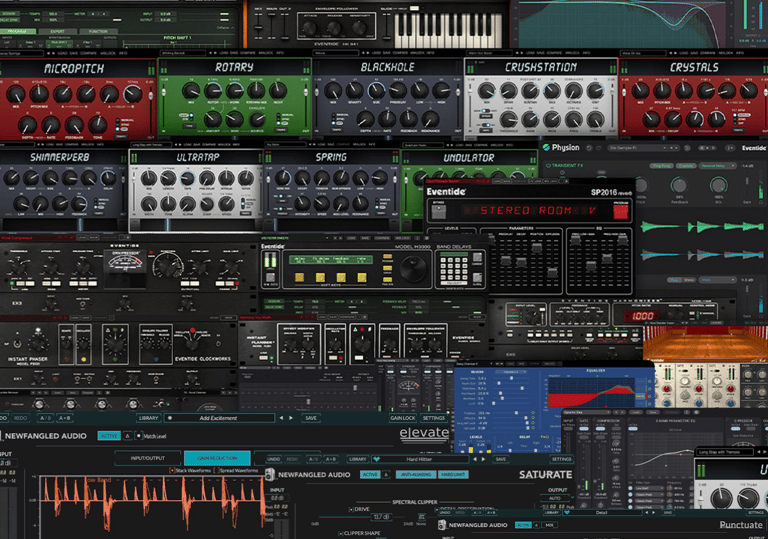This screenshot has width=768, height=539.
Task: Open the Gain Reduction tab in Elevate
Action: (x=217, y=458)
